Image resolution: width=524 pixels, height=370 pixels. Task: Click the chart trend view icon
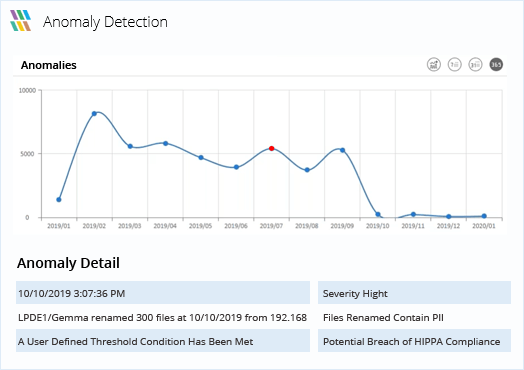(x=434, y=65)
